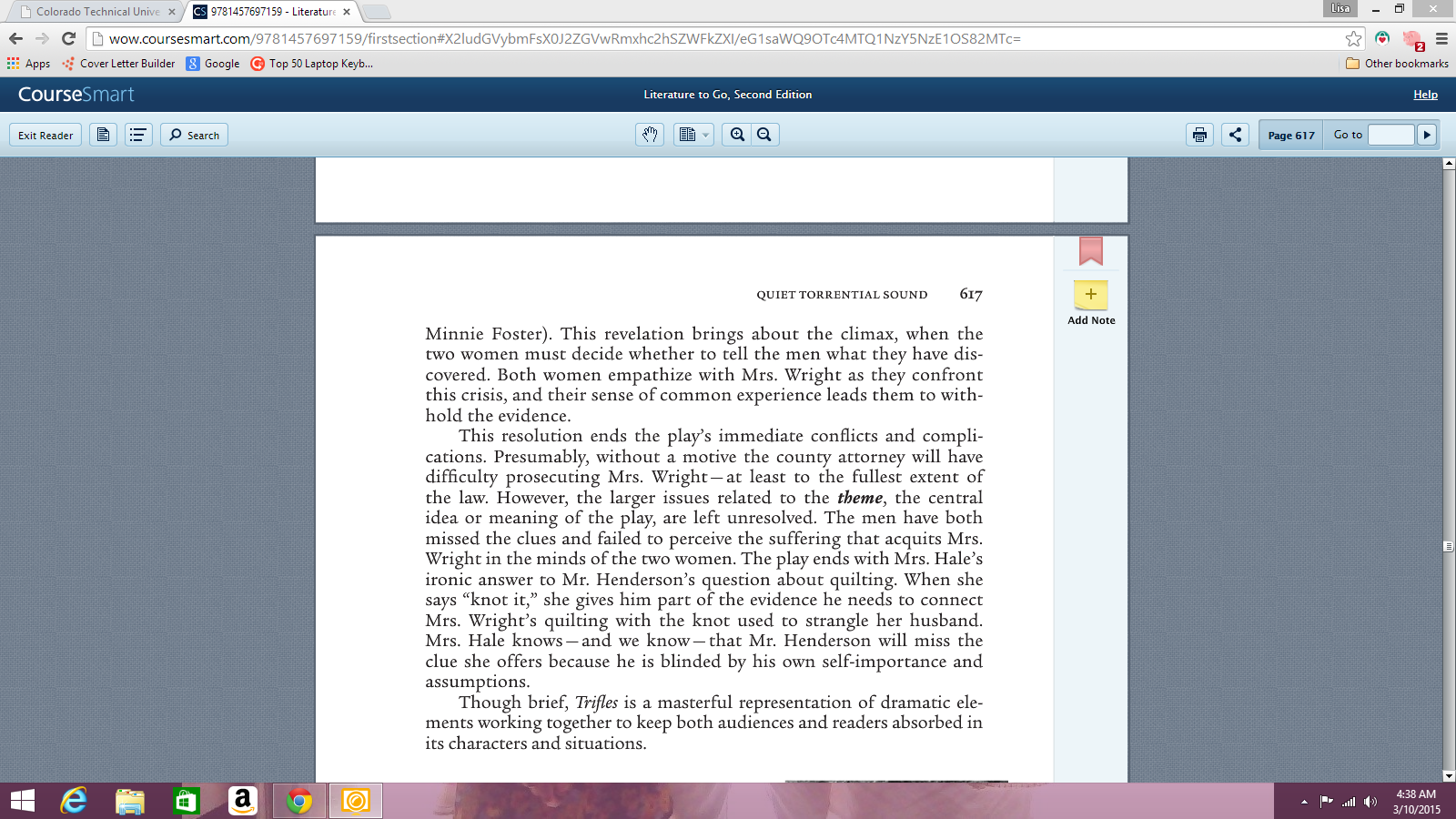Click the vertical scrollbar up arrow
The width and height of the screenshot is (1456, 819).
coord(1449,164)
